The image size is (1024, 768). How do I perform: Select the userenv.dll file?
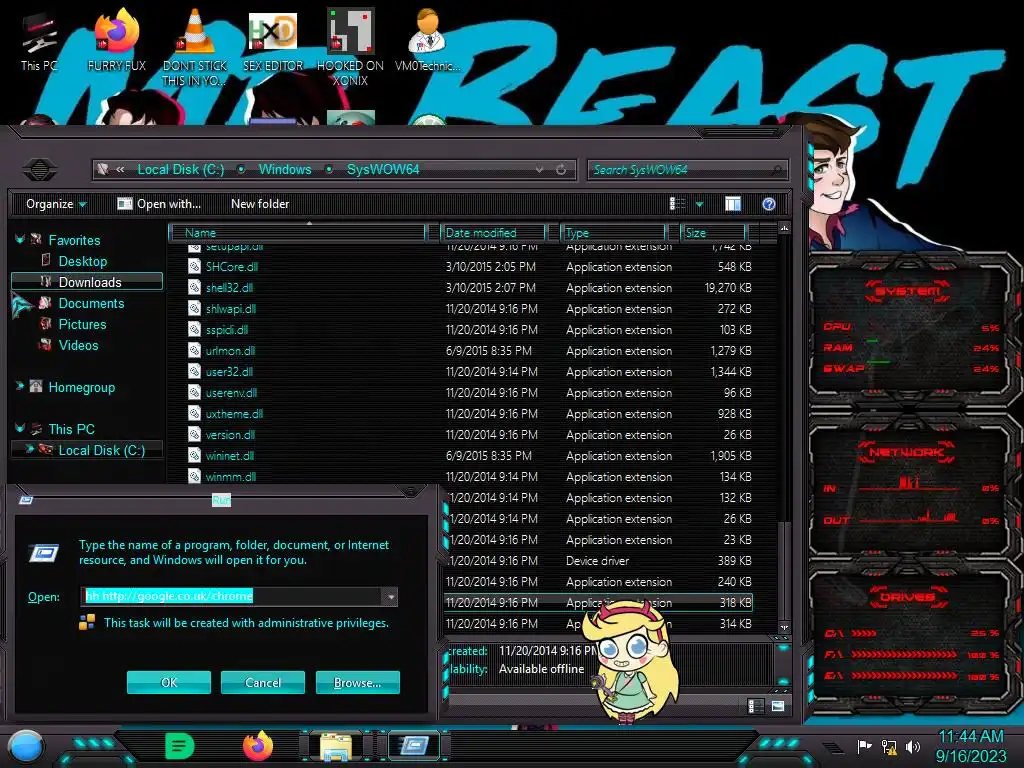[x=231, y=392]
